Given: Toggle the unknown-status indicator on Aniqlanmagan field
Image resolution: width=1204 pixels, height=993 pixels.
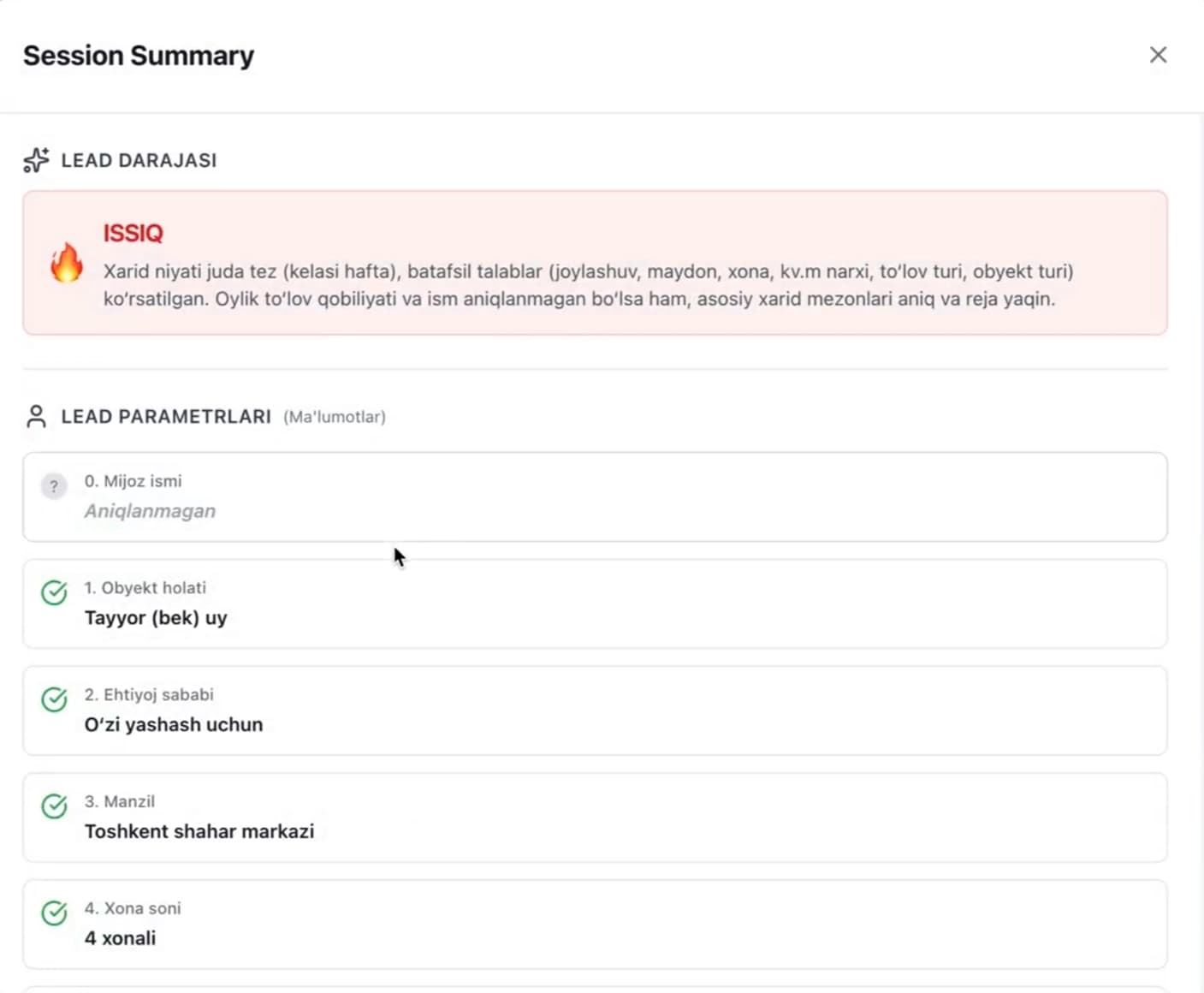Looking at the screenshot, I should coord(54,486).
